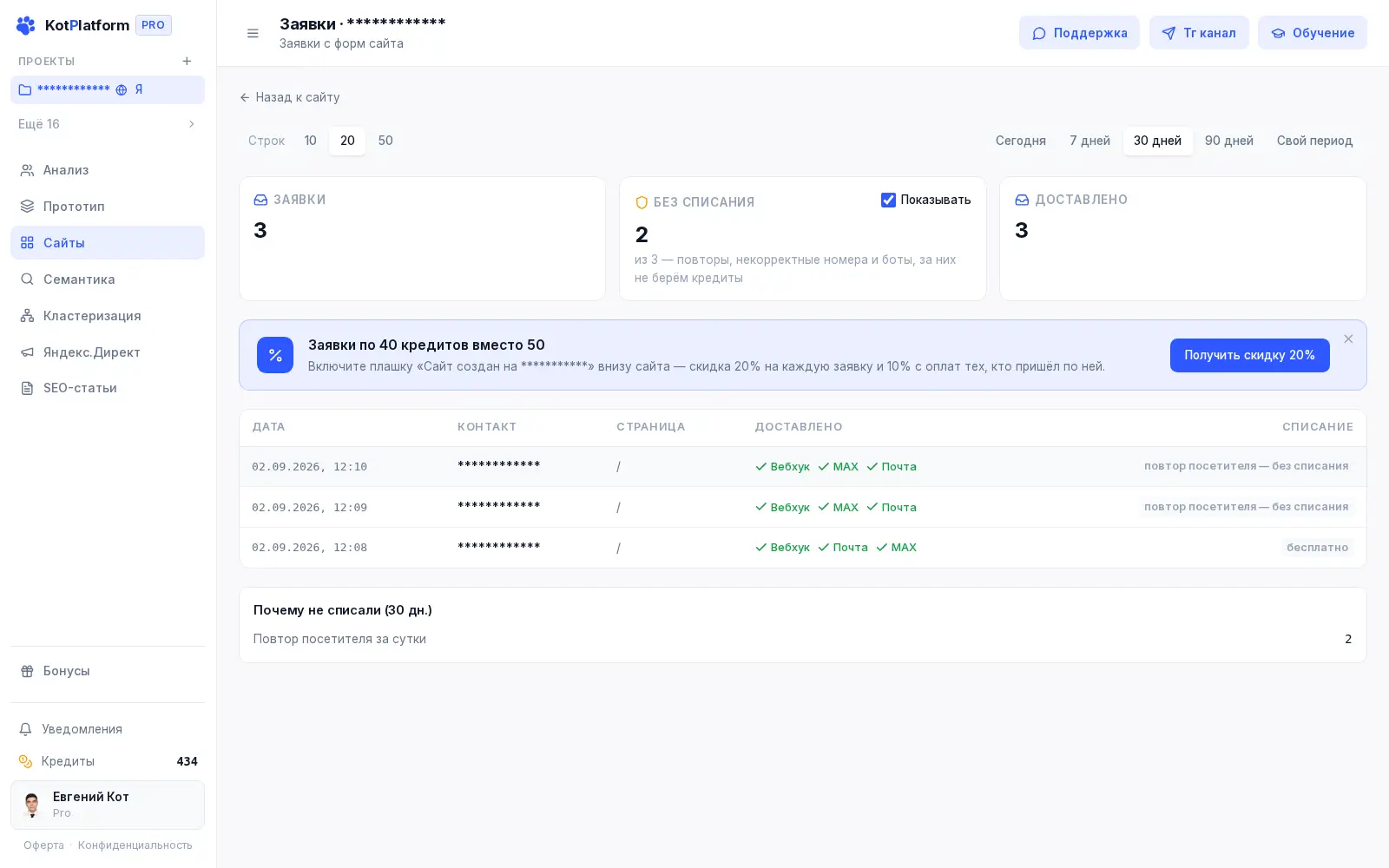Set rows per page to 10
The height and width of the screenshot is (868, 1389).
(310, 141)
